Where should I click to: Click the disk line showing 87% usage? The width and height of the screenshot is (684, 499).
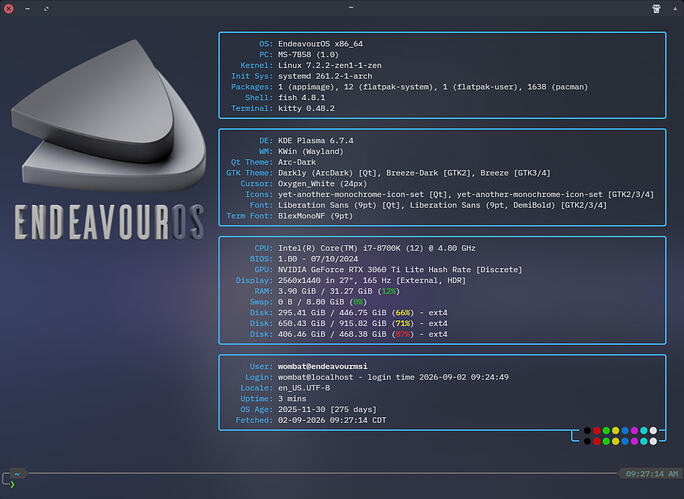tap(363, 334)
